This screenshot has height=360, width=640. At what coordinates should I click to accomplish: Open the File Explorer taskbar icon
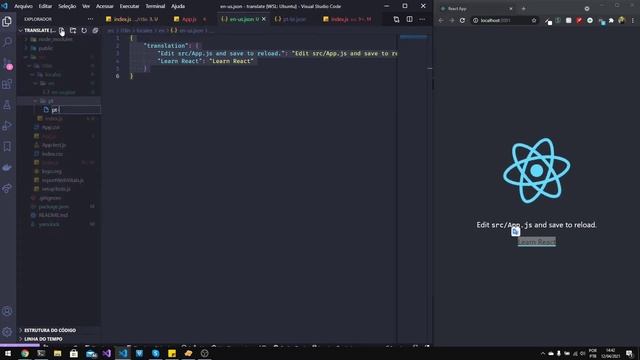click(x=58, y=353)
